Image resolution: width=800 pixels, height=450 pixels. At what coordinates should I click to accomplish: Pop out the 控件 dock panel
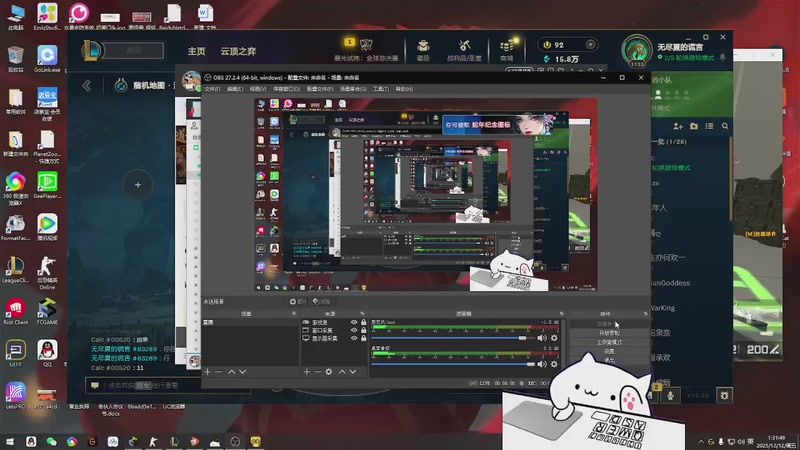[x=645, y=313]
